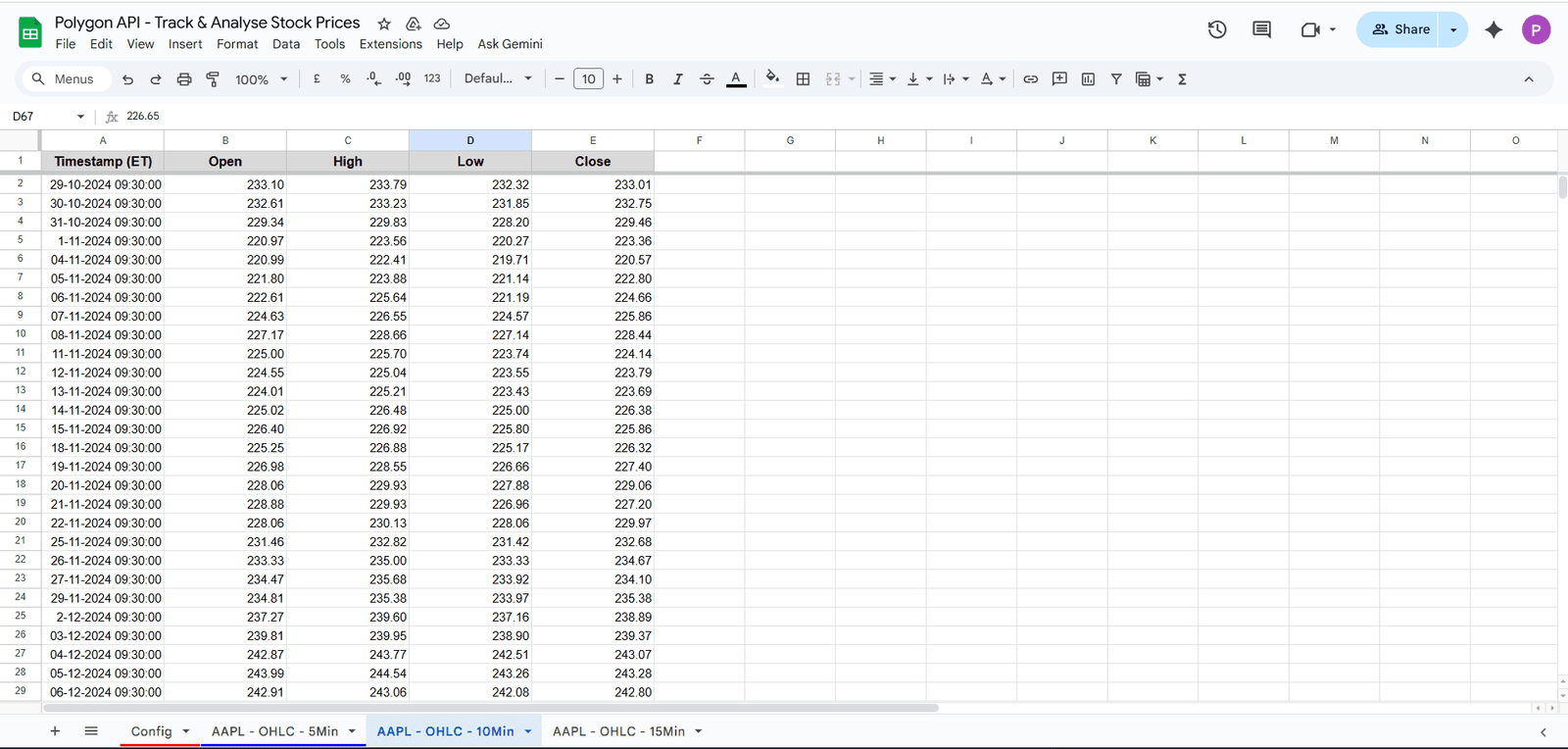Click the print icon in toolbar
The image size is (1568, 749).
tap(184, 79)
